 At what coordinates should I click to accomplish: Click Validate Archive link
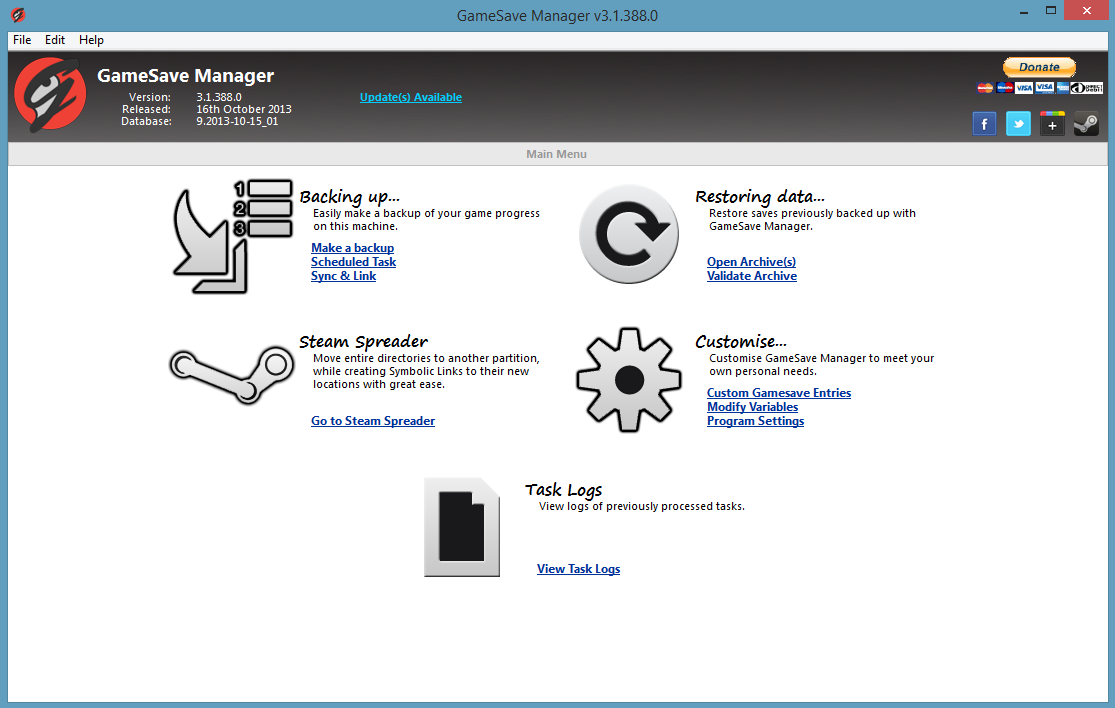point(752,277)
